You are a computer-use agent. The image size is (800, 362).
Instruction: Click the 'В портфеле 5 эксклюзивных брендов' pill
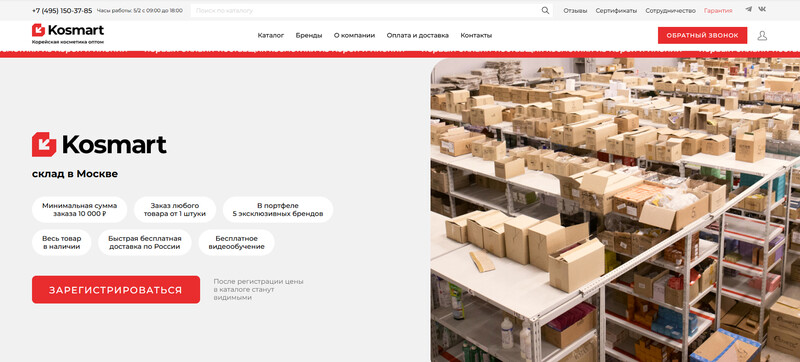click(x=278, y=210)
